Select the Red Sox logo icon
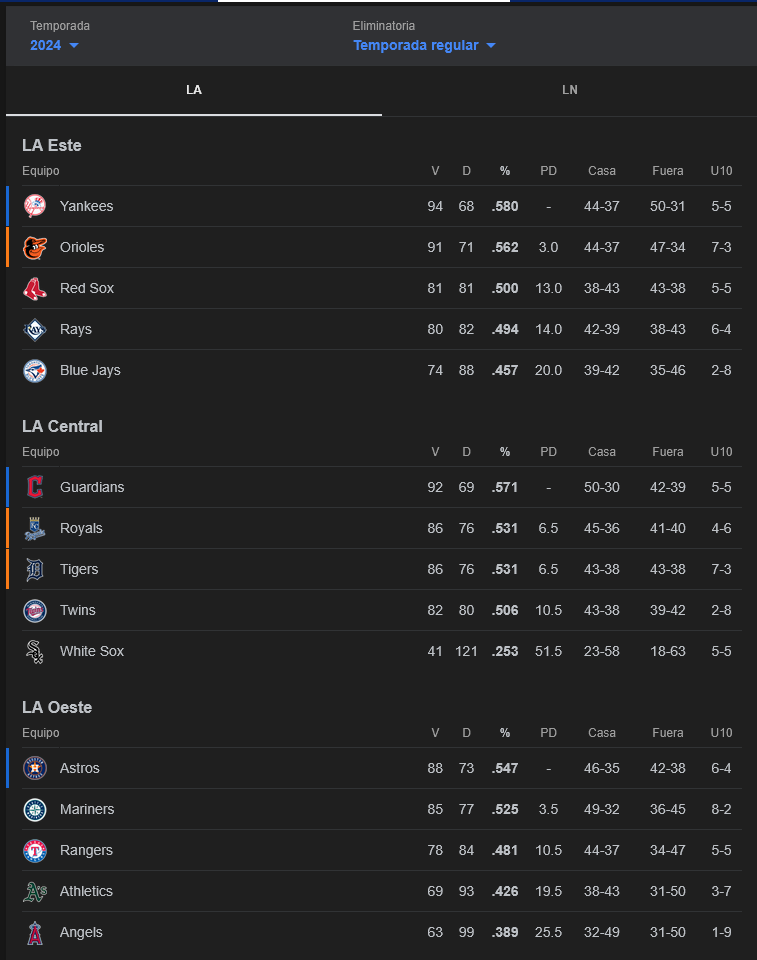Image resolution: width=757 pixels, height=960 pixels. (x=35, y=288)
